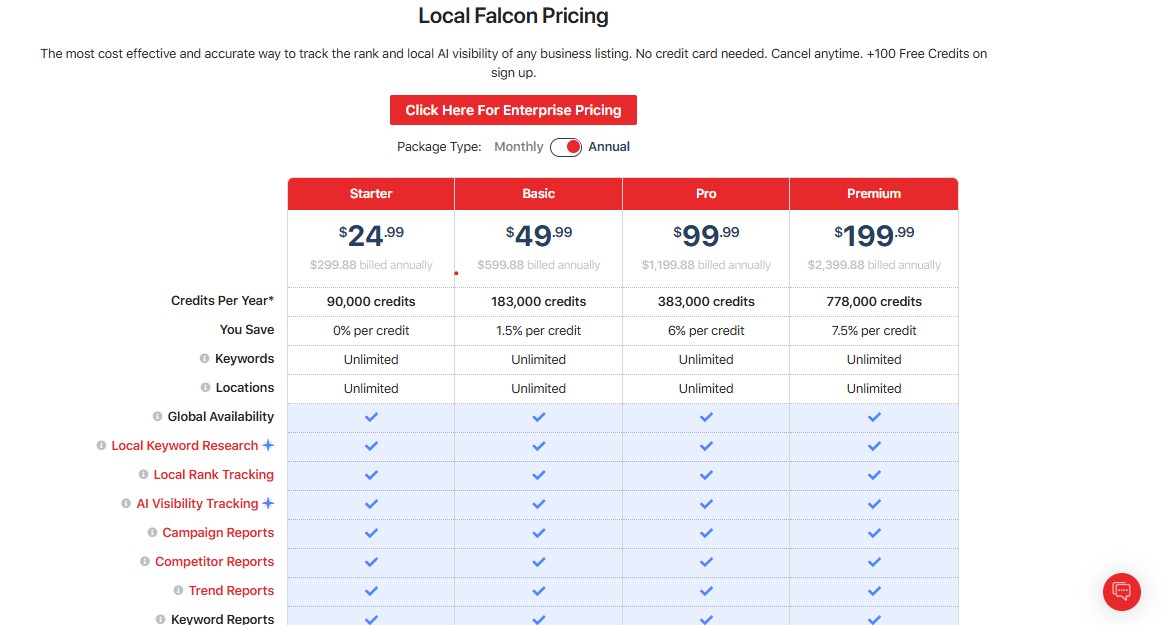
Task: Click the info icon beside Local Keyword Research
Action: coord(101,445)
